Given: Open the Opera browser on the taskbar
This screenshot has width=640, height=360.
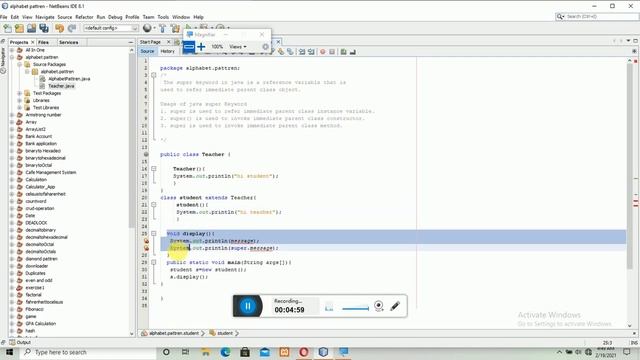Looking at the screenshot, I should [x=304, y=352].
